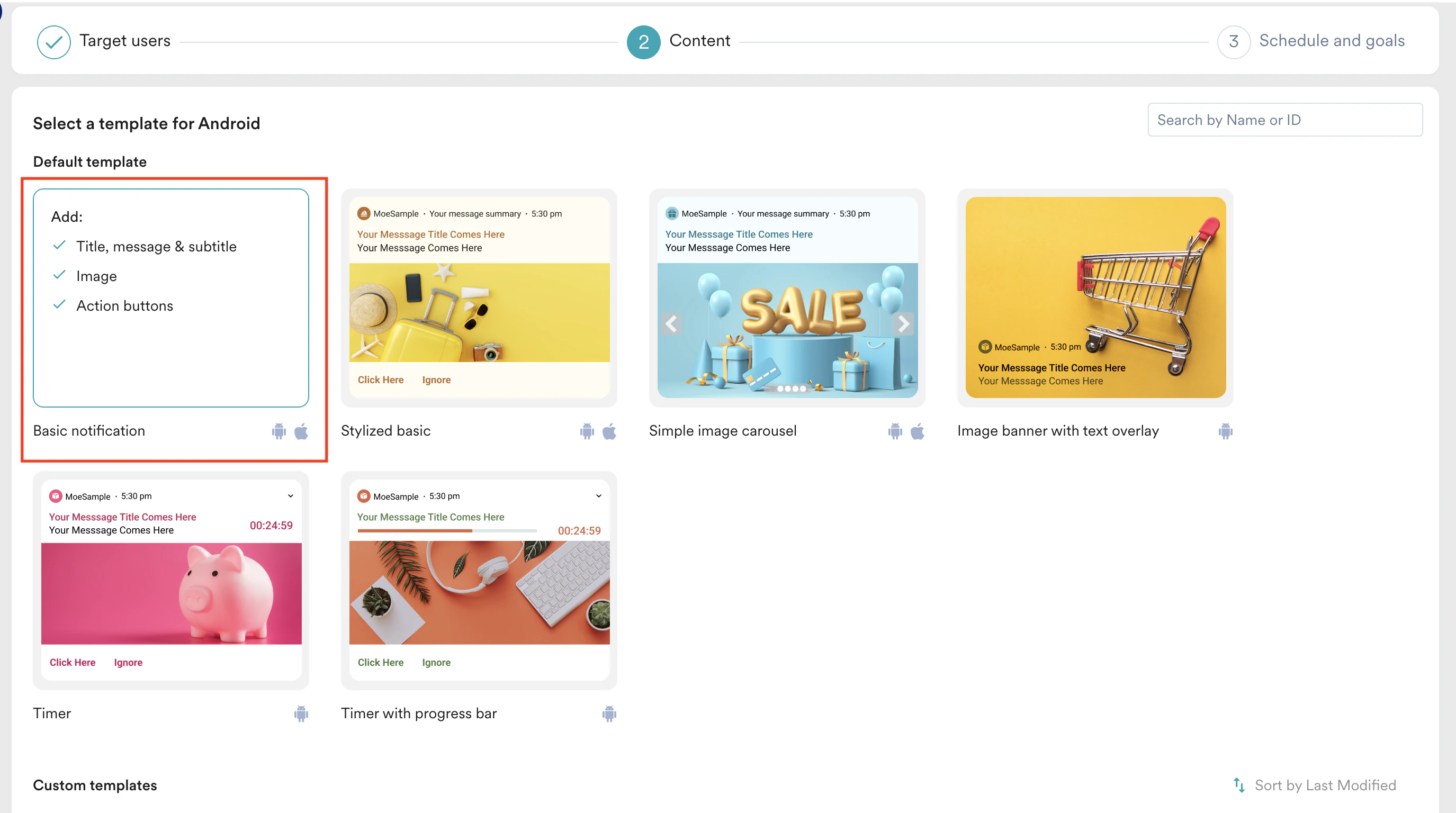The height and width of the screenshot is (813, 1456).
Task: Click Android icon under Basic notification
Action: pos(278,431)
